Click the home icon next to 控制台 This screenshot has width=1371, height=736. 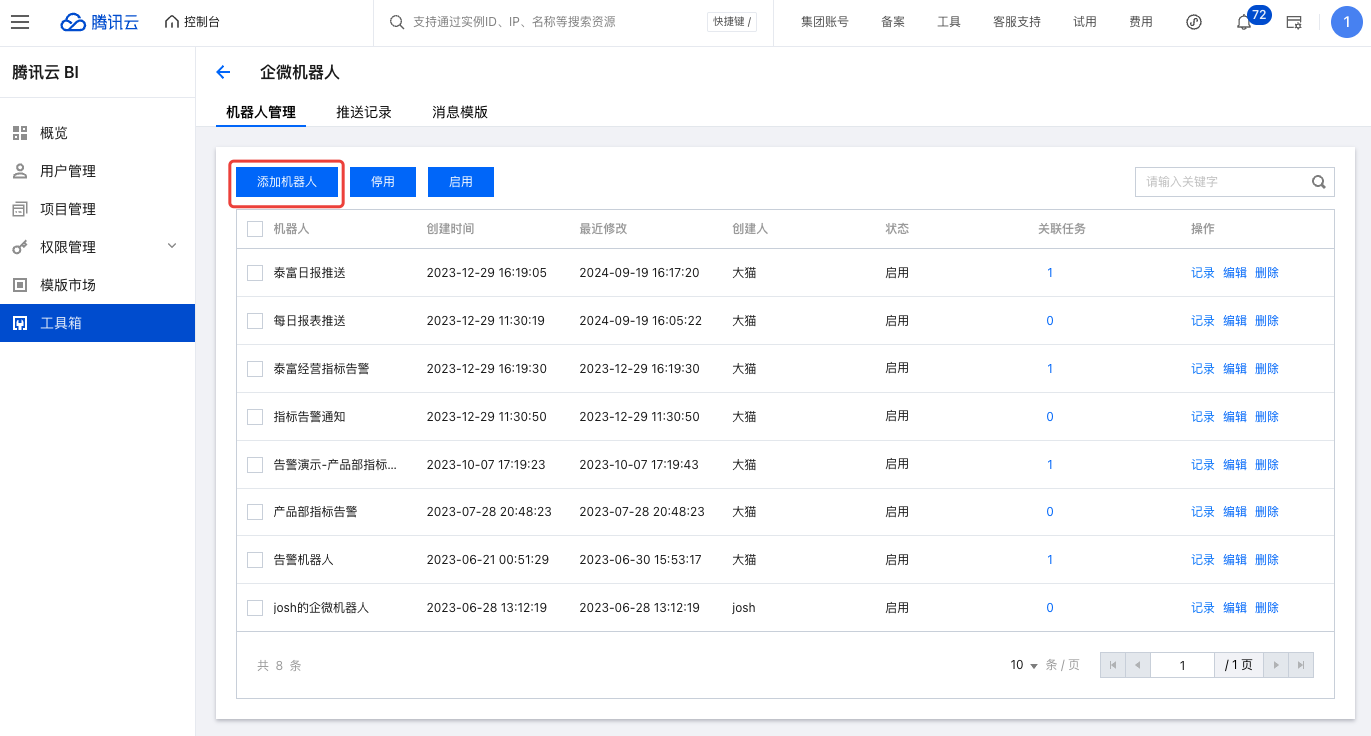coord(172,22)
